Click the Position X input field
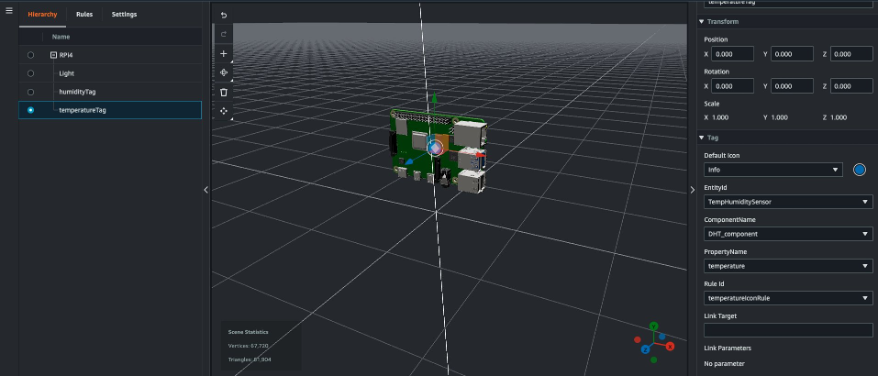This screenshot has height=377, width=879. click(733, 54)
